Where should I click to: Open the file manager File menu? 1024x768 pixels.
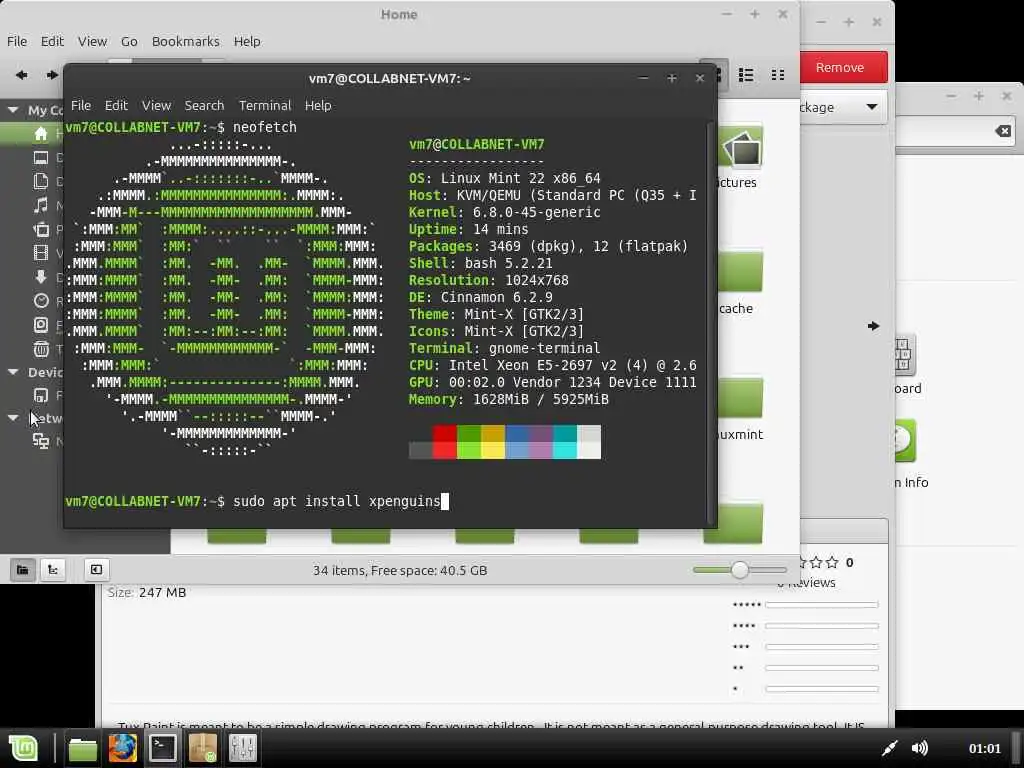pyautogui.click(x=17, y=41)
